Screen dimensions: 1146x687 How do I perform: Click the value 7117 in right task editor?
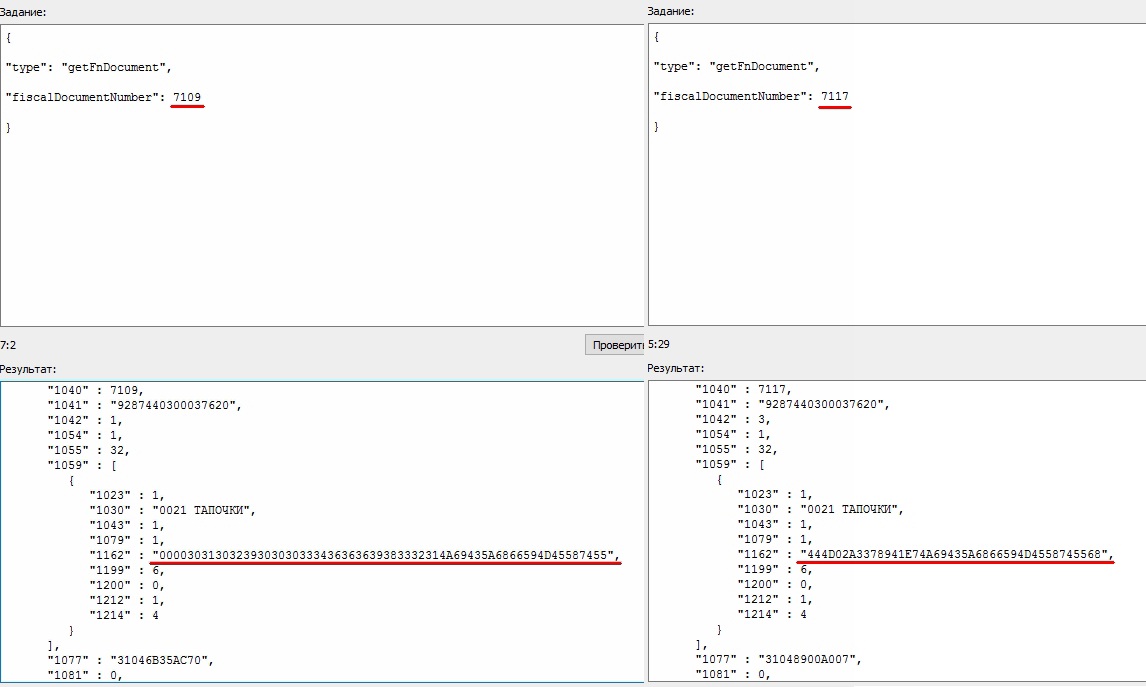tap(836, 96)
